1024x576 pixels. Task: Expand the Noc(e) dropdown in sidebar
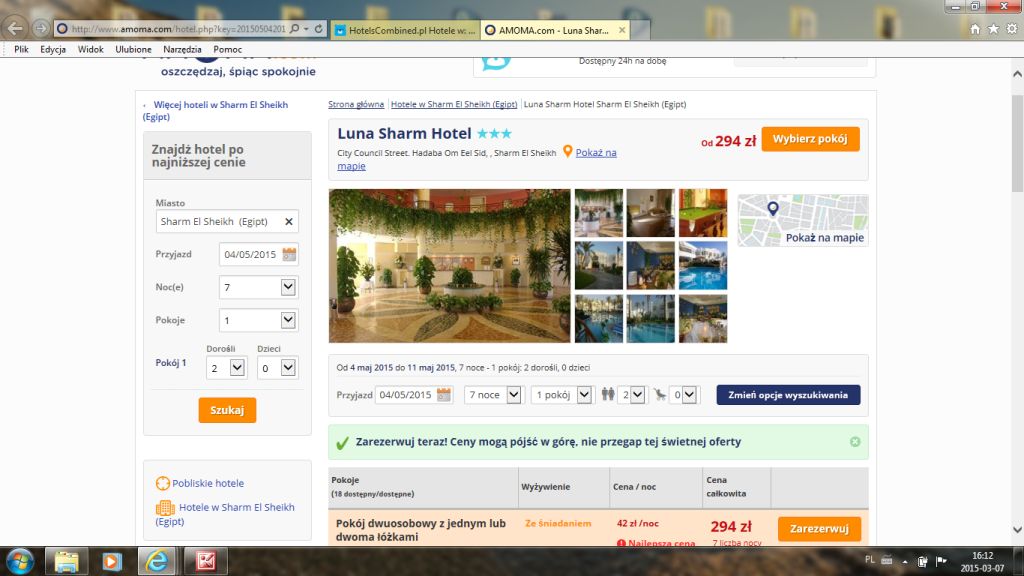pos(288,287)
